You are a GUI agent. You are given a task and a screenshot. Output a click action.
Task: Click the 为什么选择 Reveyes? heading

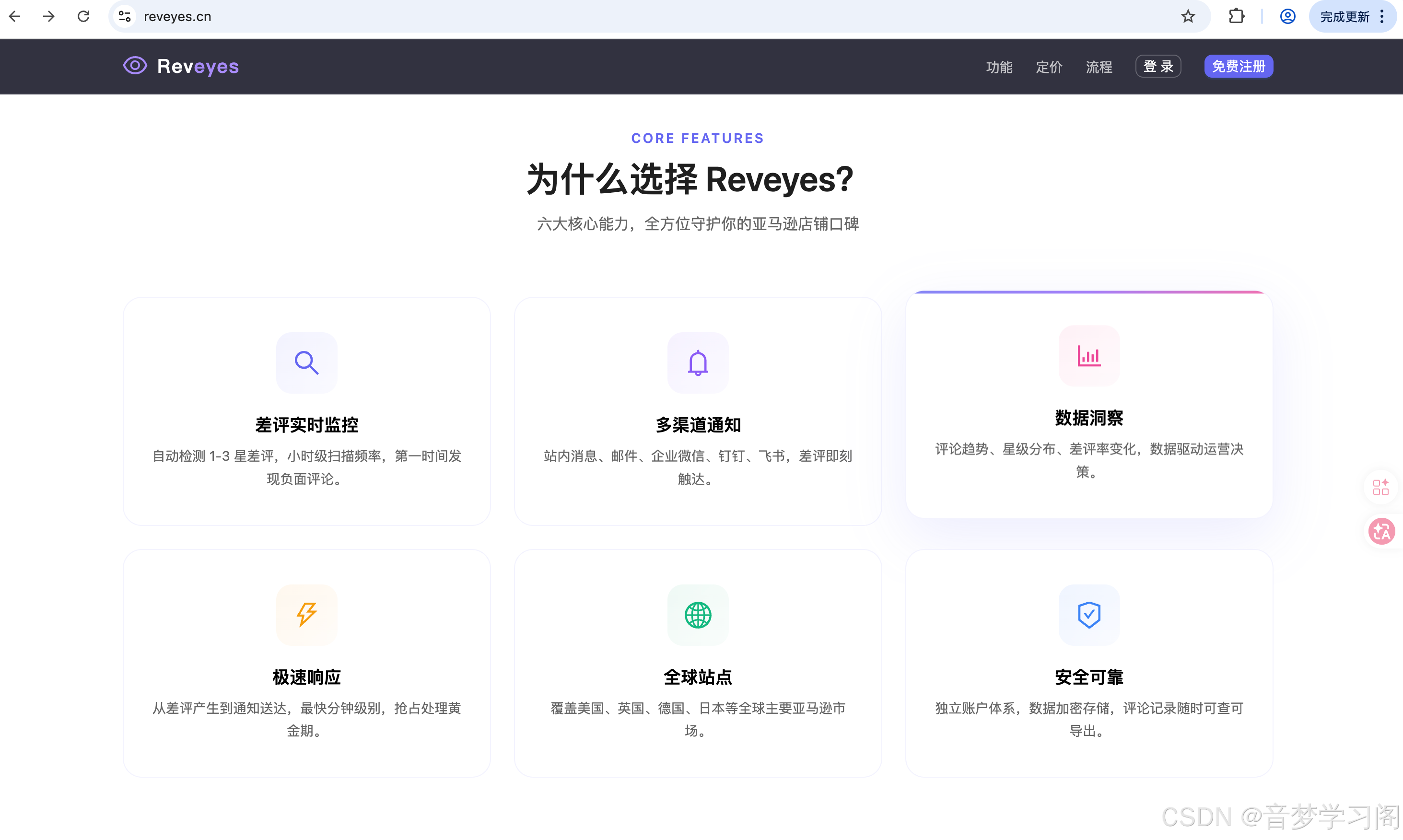coord(690,179)
